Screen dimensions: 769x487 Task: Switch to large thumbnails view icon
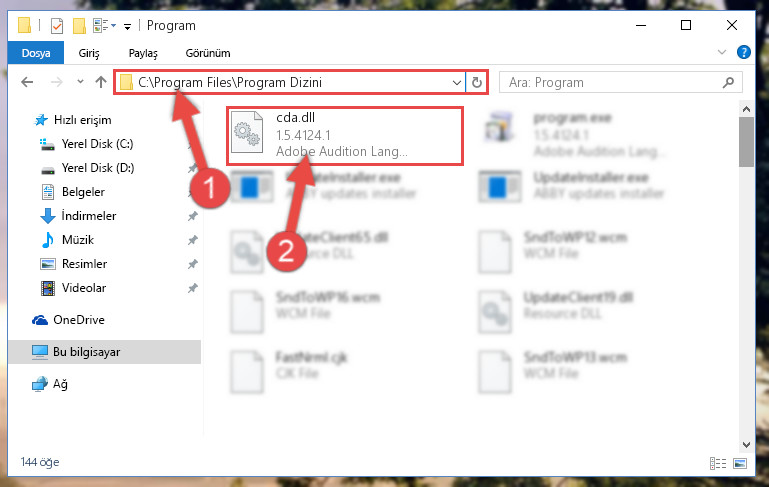tap(740, 463)
